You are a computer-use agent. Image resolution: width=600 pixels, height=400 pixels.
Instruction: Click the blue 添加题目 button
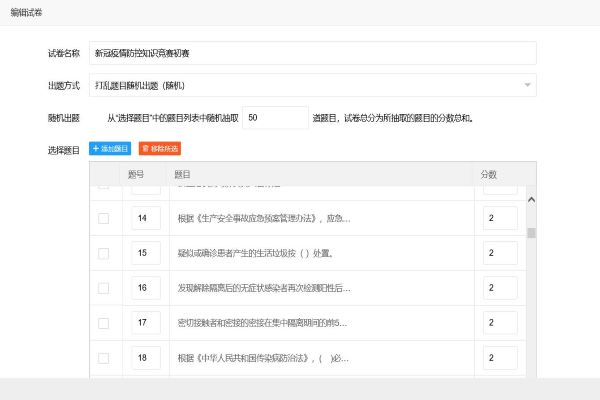[x=111, y=148]
